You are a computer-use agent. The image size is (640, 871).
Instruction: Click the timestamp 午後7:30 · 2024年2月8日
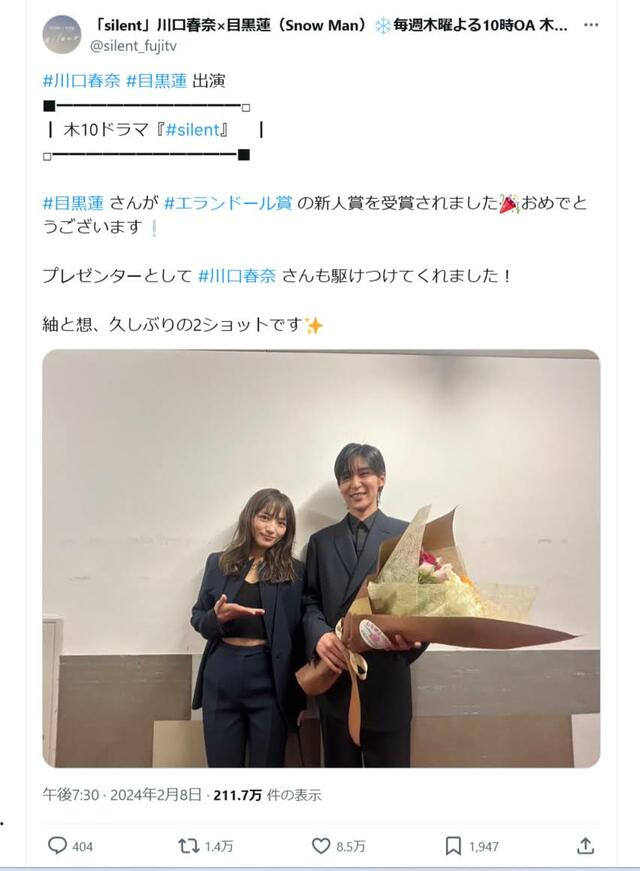(122, 795)
